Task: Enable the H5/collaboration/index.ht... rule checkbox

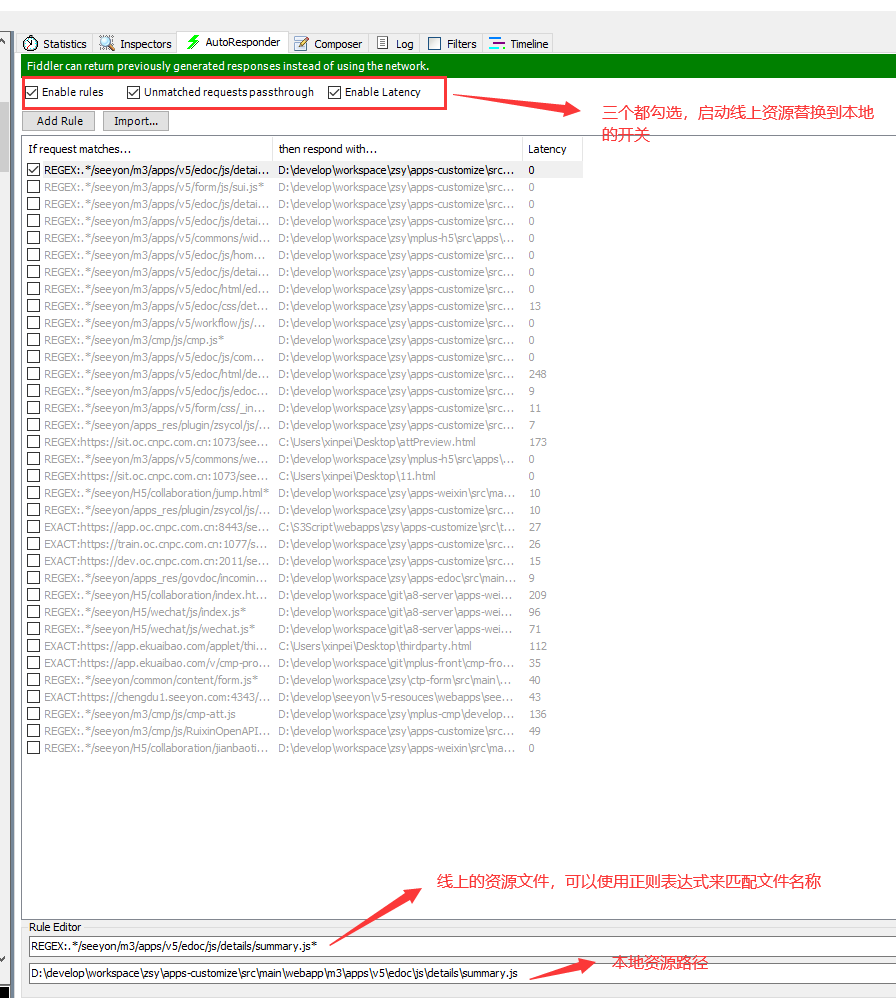Action: (34, 595)
